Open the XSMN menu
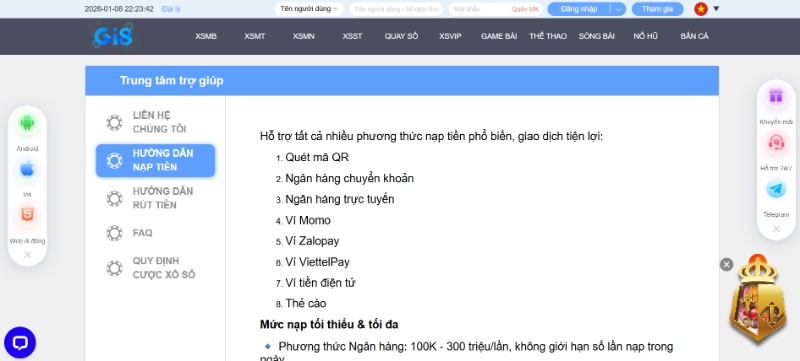Screen dimensions: 800x361 point(304,36)
